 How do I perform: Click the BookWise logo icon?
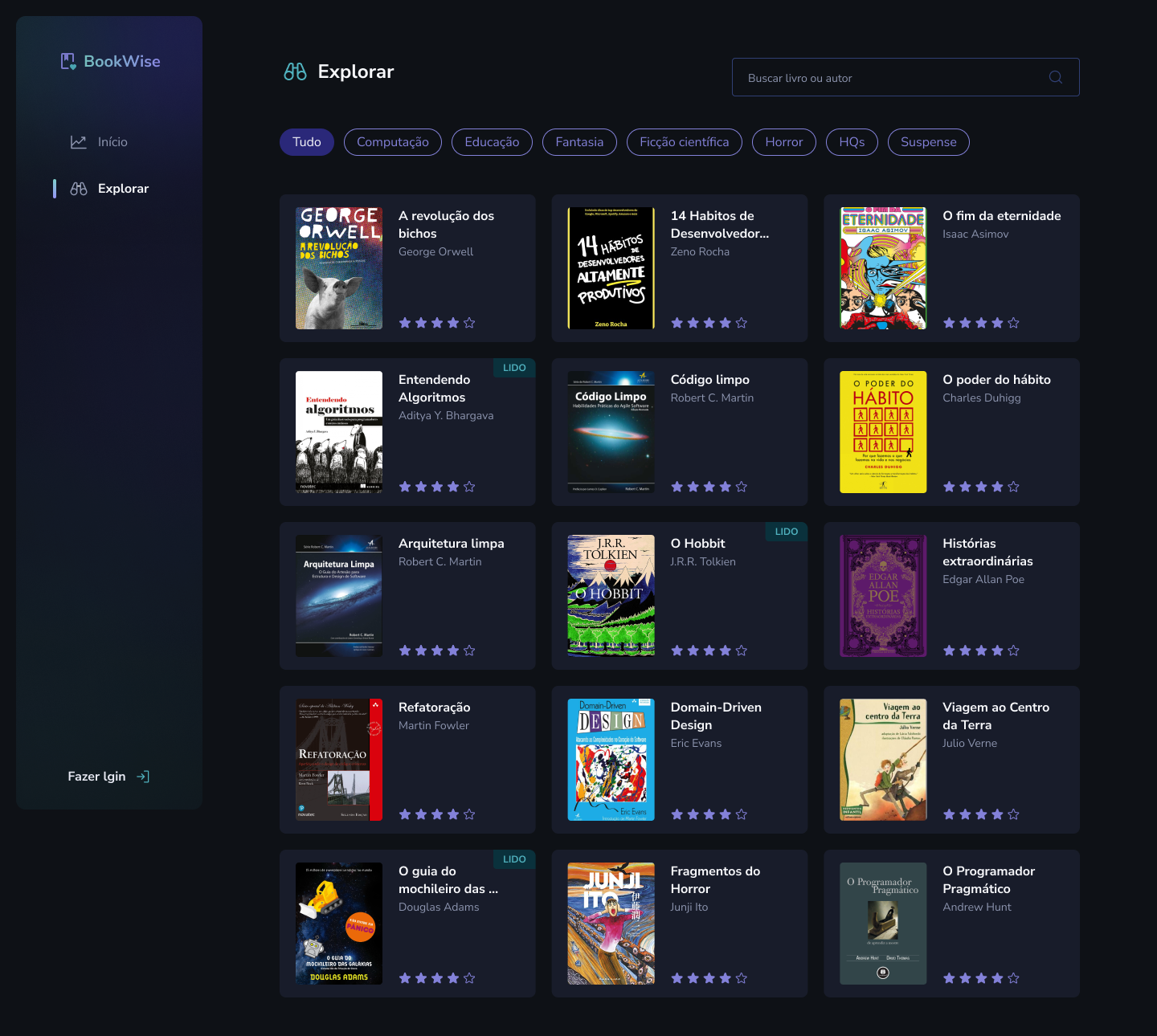68,61
